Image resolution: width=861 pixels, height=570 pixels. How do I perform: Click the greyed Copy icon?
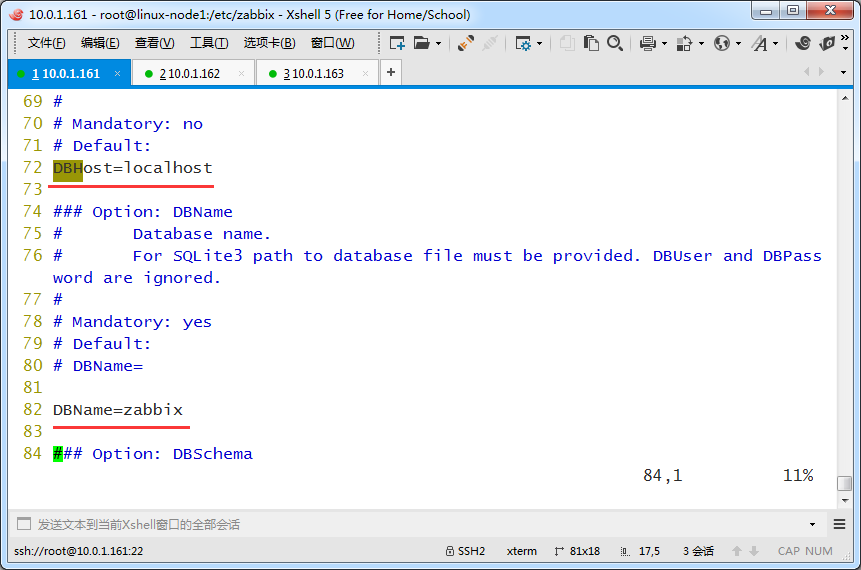click(x=567, y=43)
